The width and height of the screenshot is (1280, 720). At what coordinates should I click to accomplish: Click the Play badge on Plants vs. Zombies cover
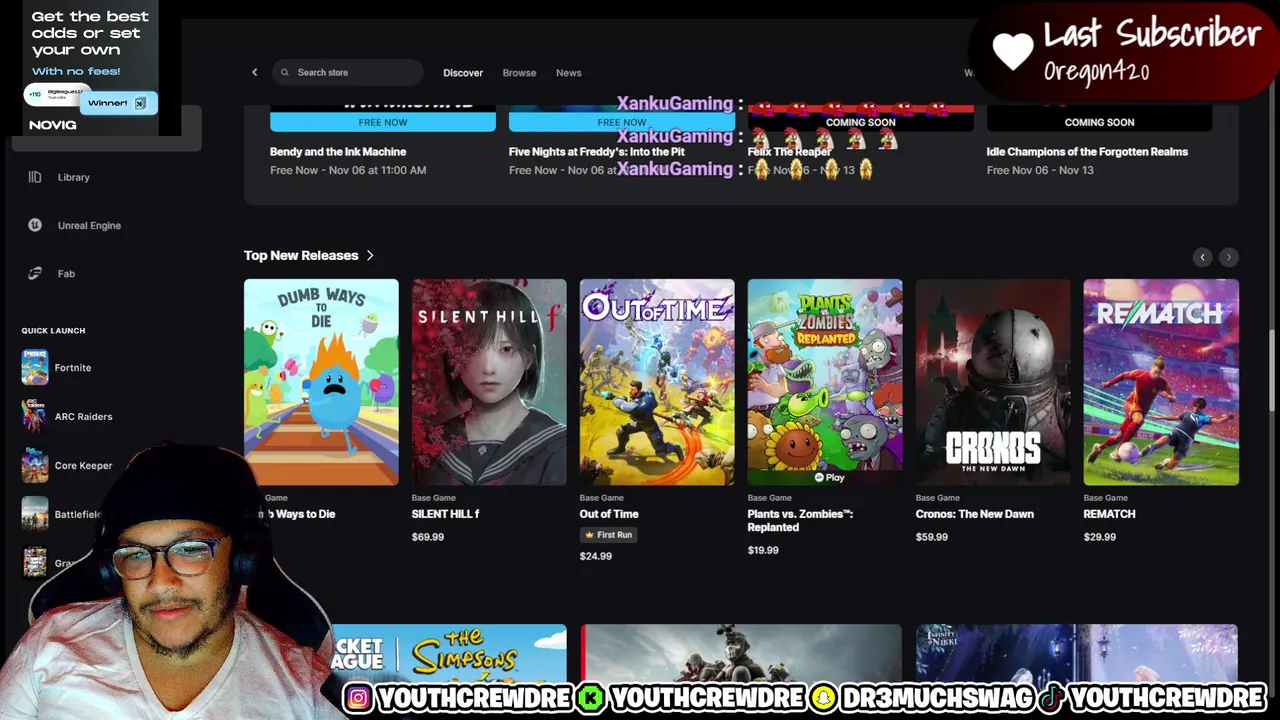(x=829, y=477)
